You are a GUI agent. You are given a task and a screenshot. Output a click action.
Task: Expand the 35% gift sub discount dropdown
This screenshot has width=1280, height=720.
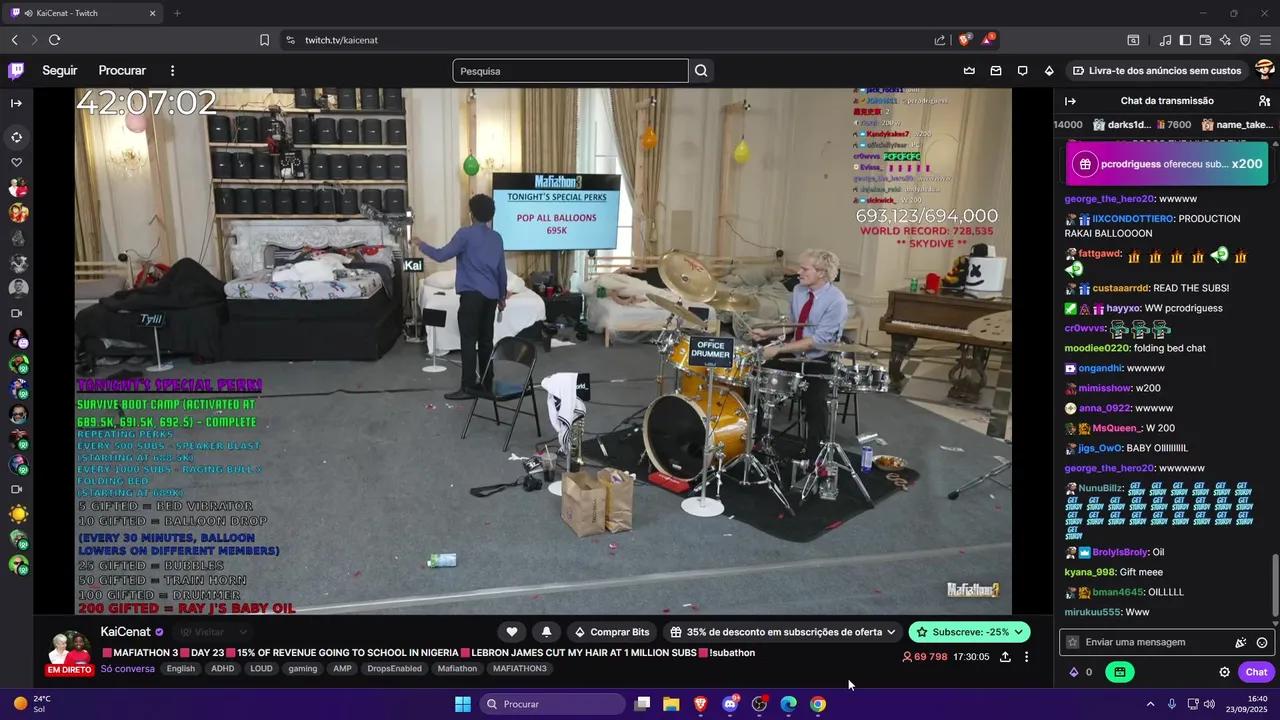coord(783,632)
